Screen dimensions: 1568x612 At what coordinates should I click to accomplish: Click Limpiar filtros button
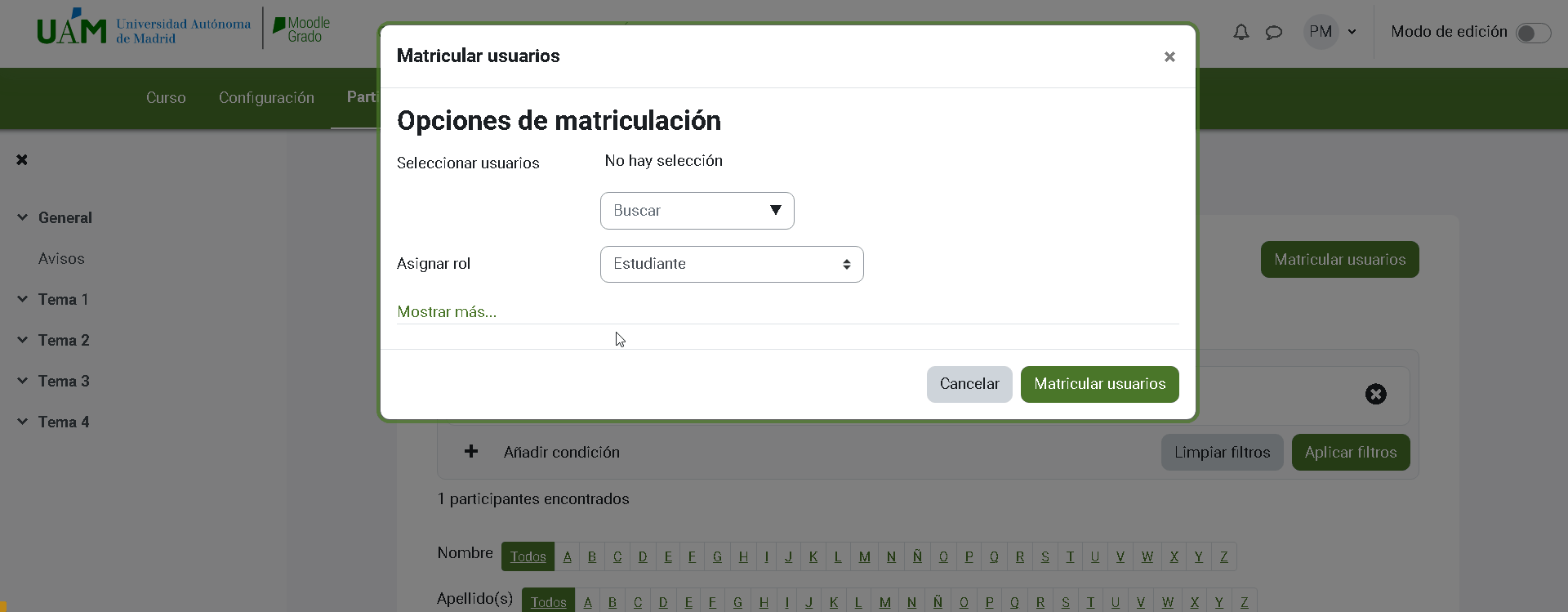(x=1223, y=452)
